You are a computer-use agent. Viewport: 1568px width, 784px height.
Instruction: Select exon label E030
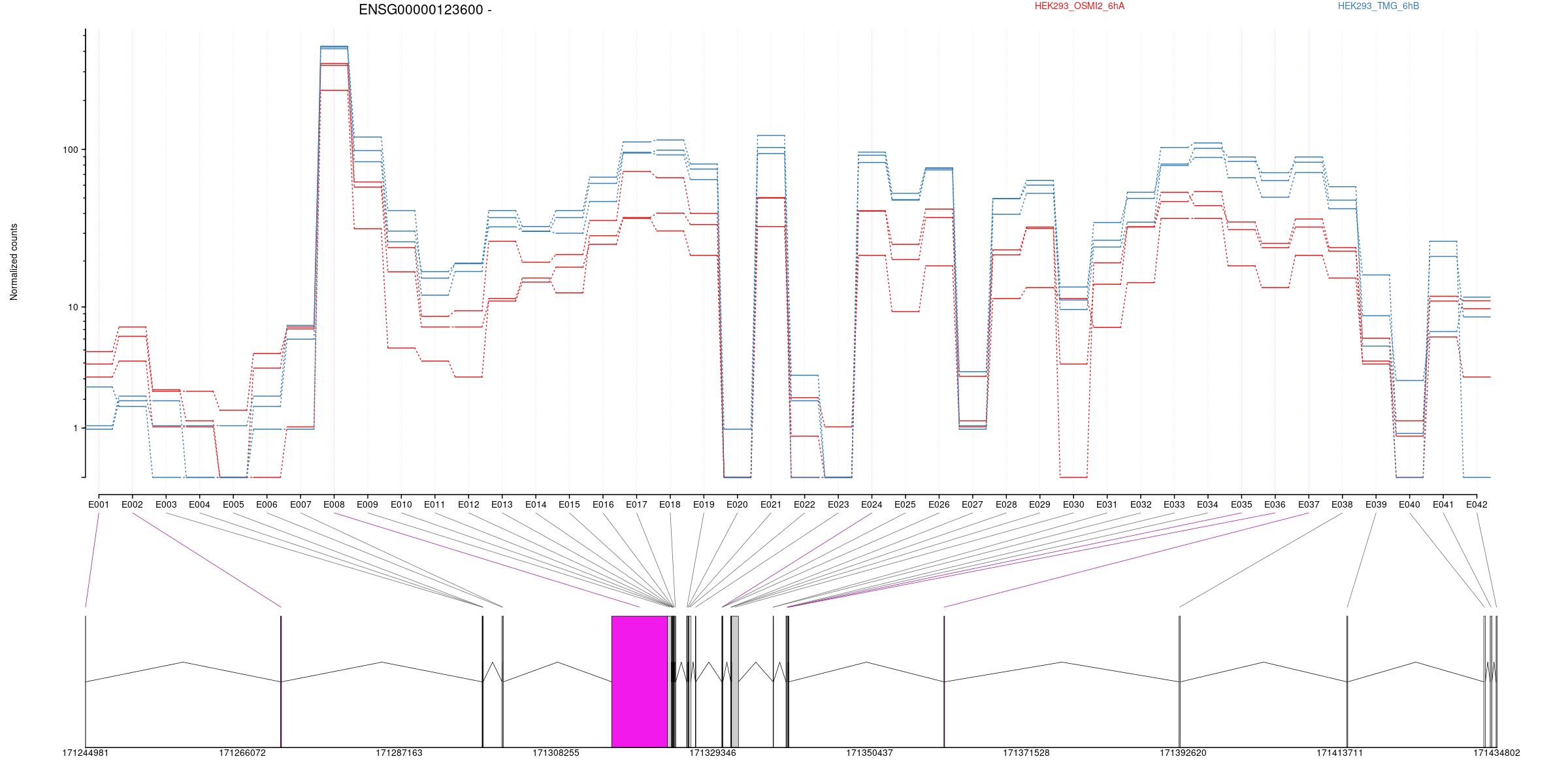click(1073, 504)
